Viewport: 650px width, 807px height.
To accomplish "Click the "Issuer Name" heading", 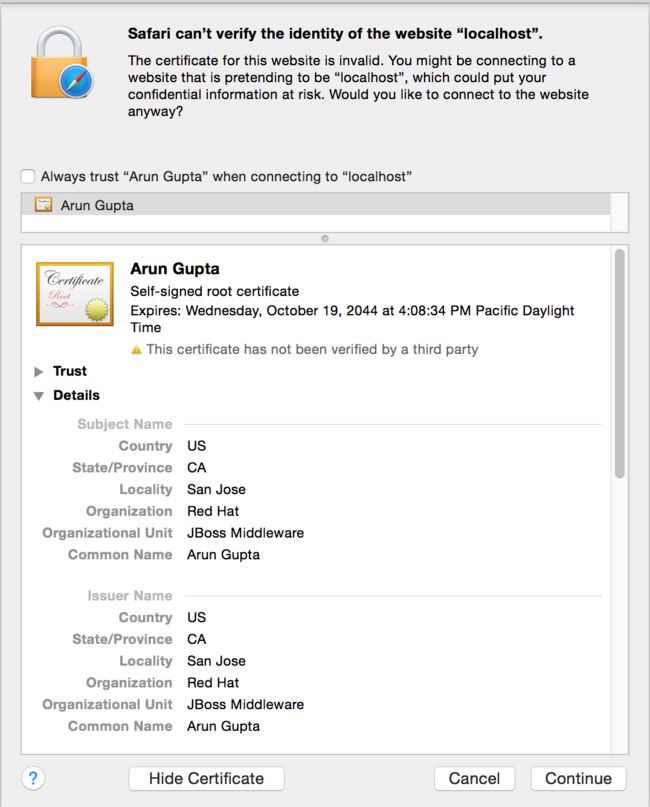I will pos(130,595).
